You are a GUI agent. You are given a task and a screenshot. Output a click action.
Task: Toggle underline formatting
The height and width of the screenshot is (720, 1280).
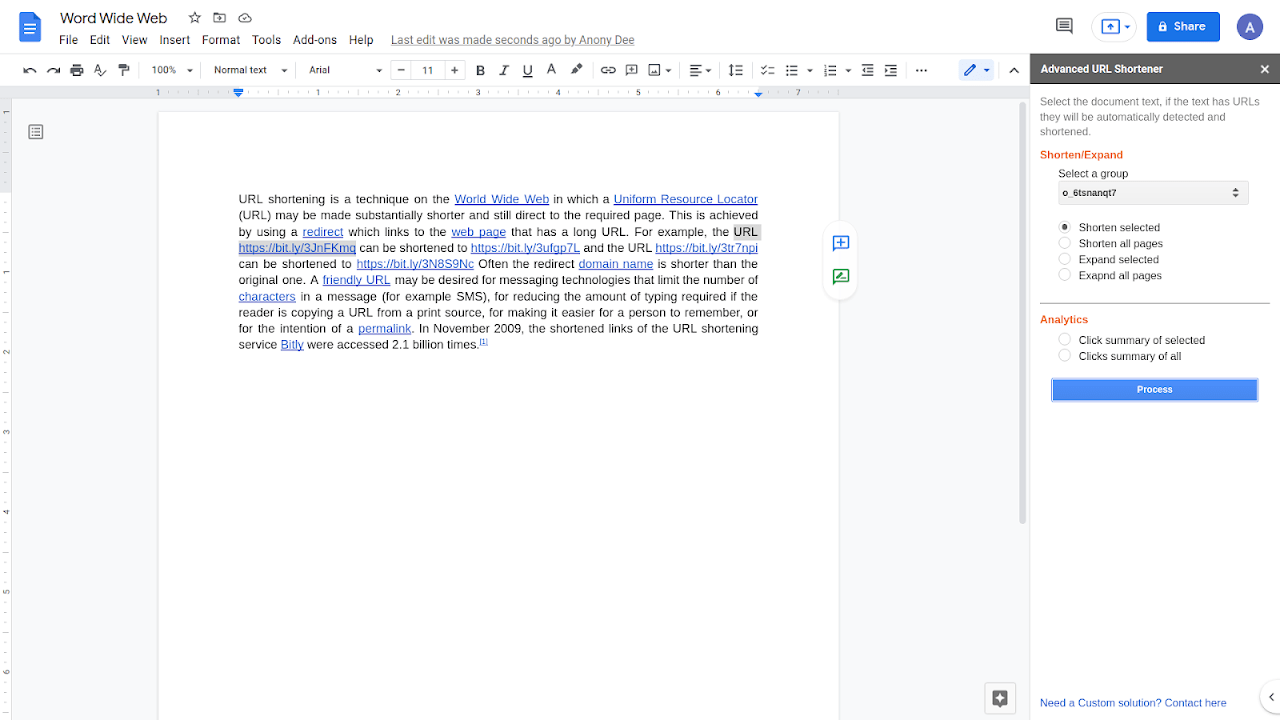528,70
